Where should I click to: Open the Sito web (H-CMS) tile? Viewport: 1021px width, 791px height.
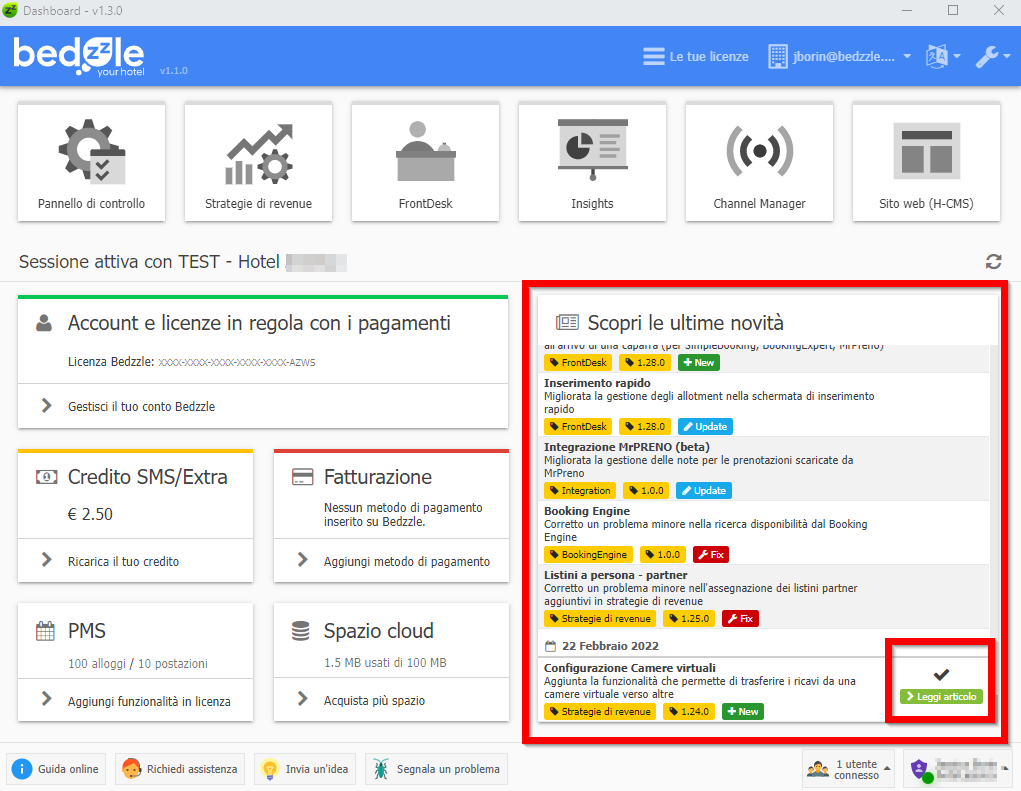tap(926, 162)
